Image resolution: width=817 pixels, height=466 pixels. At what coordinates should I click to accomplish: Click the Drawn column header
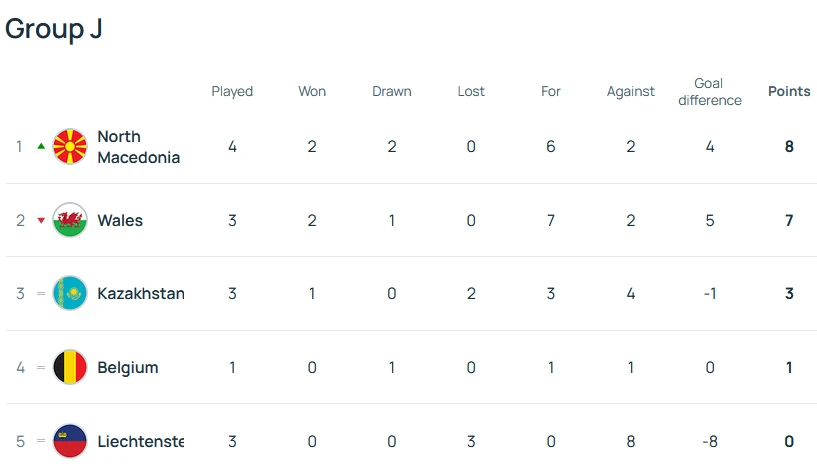[x=392, y=91]
